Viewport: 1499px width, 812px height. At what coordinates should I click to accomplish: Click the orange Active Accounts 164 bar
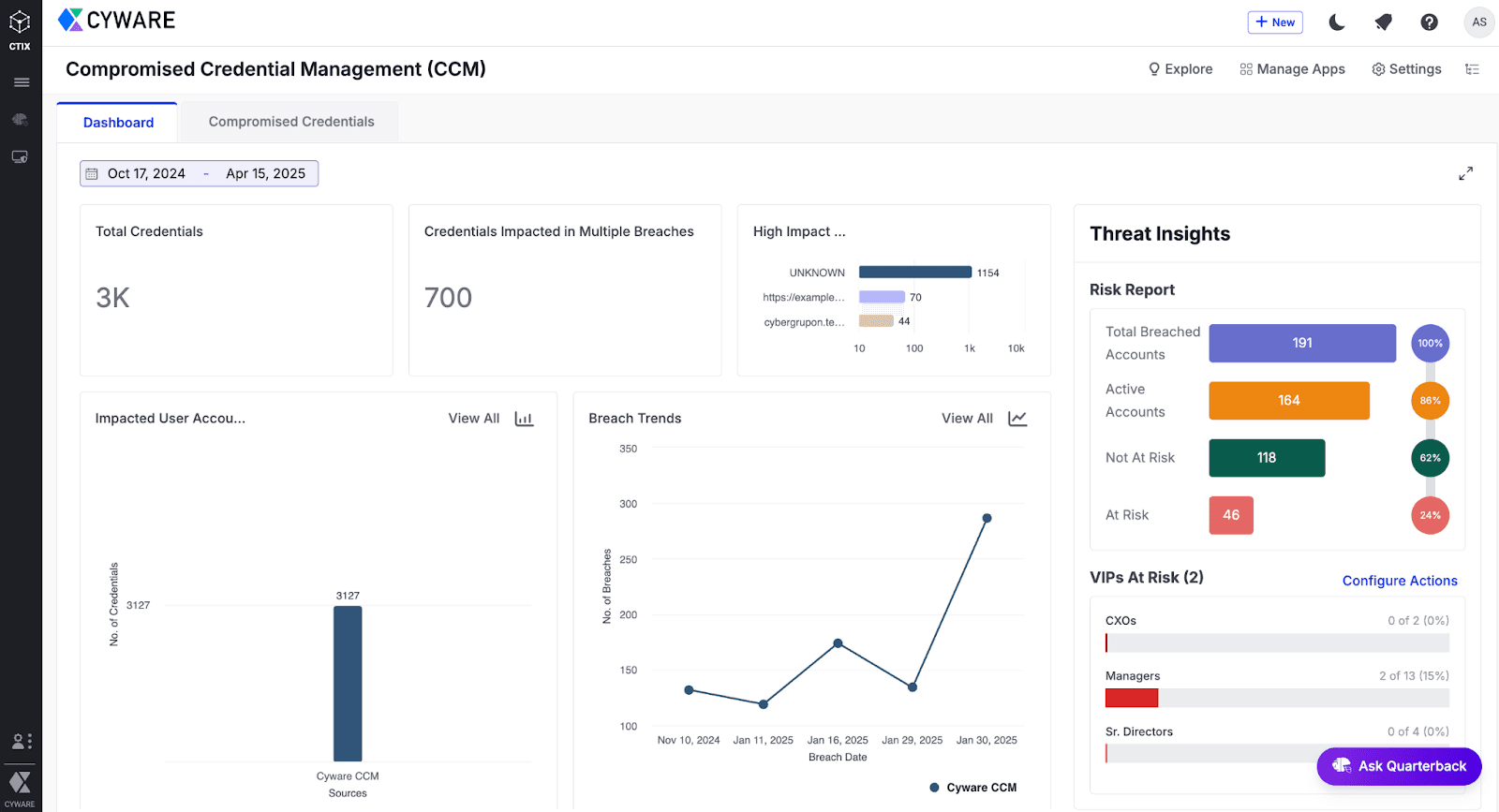[x=1288, y=401]
